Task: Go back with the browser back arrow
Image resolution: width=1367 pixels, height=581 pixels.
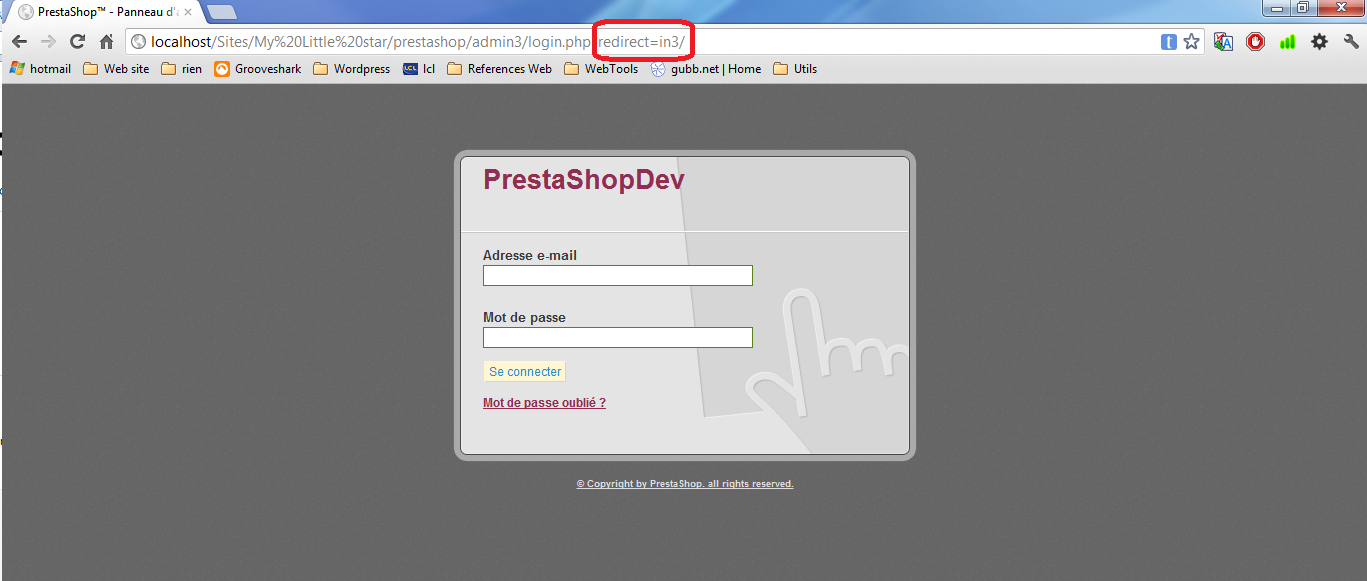Action: tap(19, 42)
